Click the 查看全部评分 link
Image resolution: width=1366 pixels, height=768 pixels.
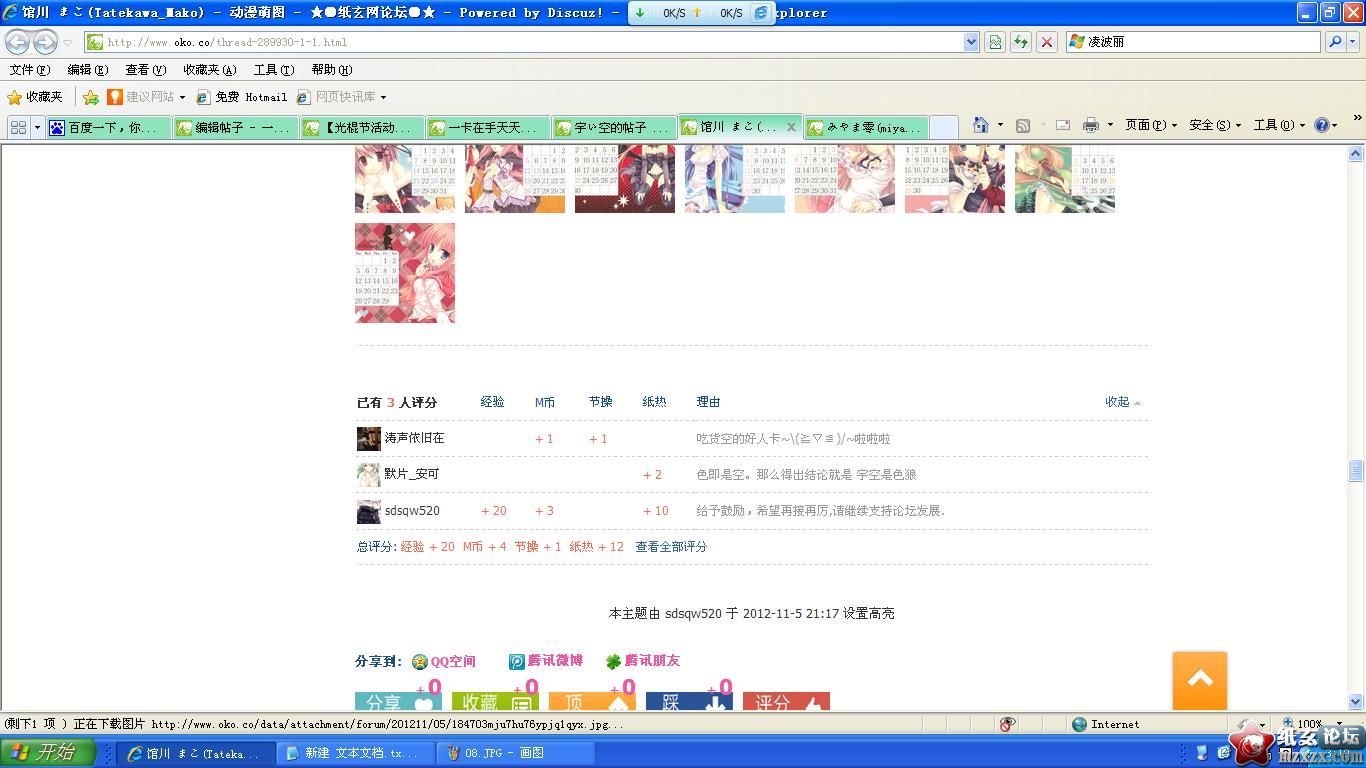pos(671,547)
